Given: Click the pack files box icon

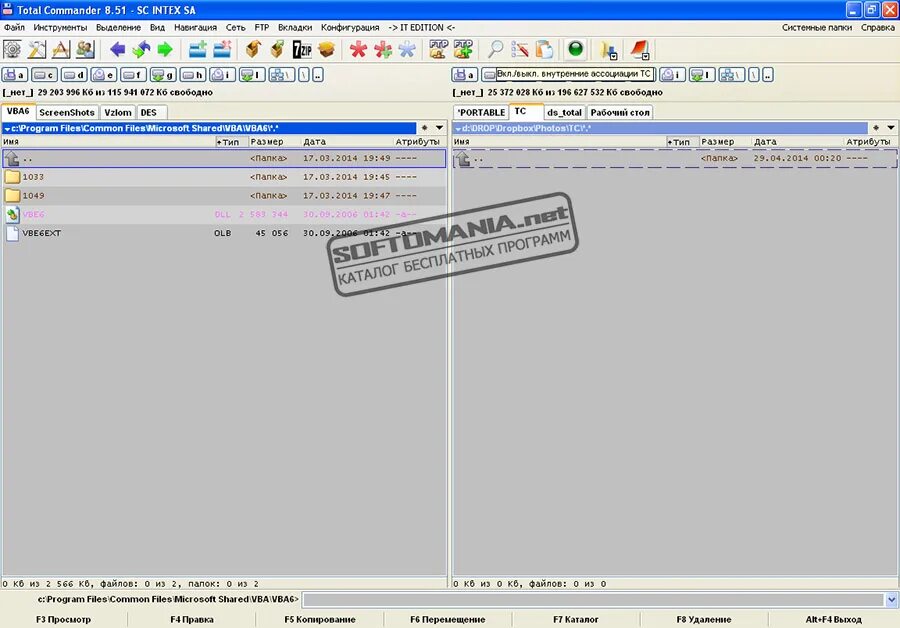Looking at the screenshot, I should 253,50.
